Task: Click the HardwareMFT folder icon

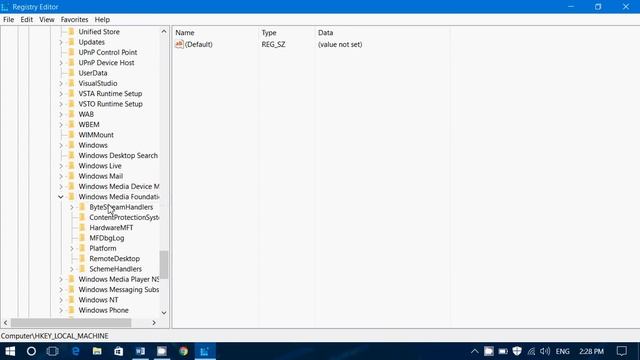Action: pos(82,227)
